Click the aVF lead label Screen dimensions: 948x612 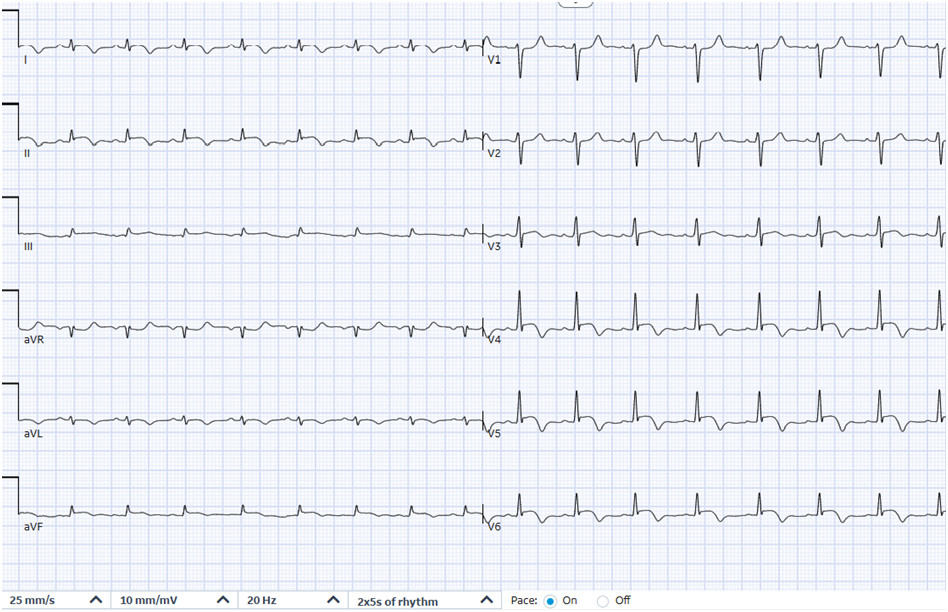click(x=33, y=527)
